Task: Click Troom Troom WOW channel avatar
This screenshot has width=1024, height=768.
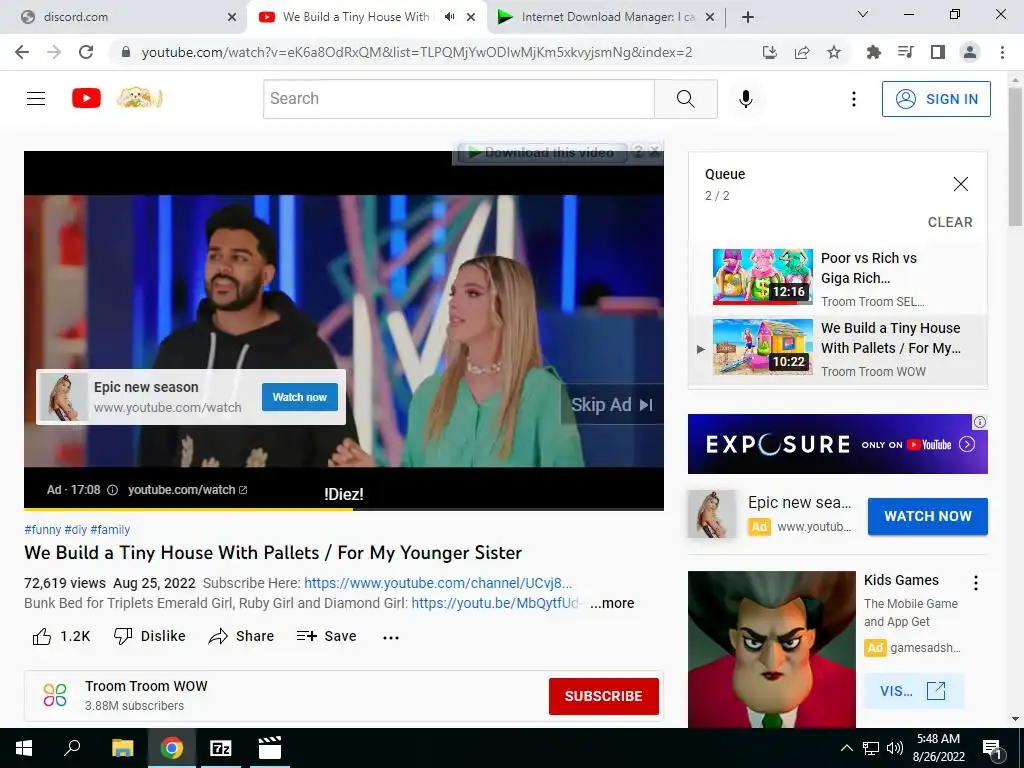Action: pyautogui.click(x=55, y=696)
